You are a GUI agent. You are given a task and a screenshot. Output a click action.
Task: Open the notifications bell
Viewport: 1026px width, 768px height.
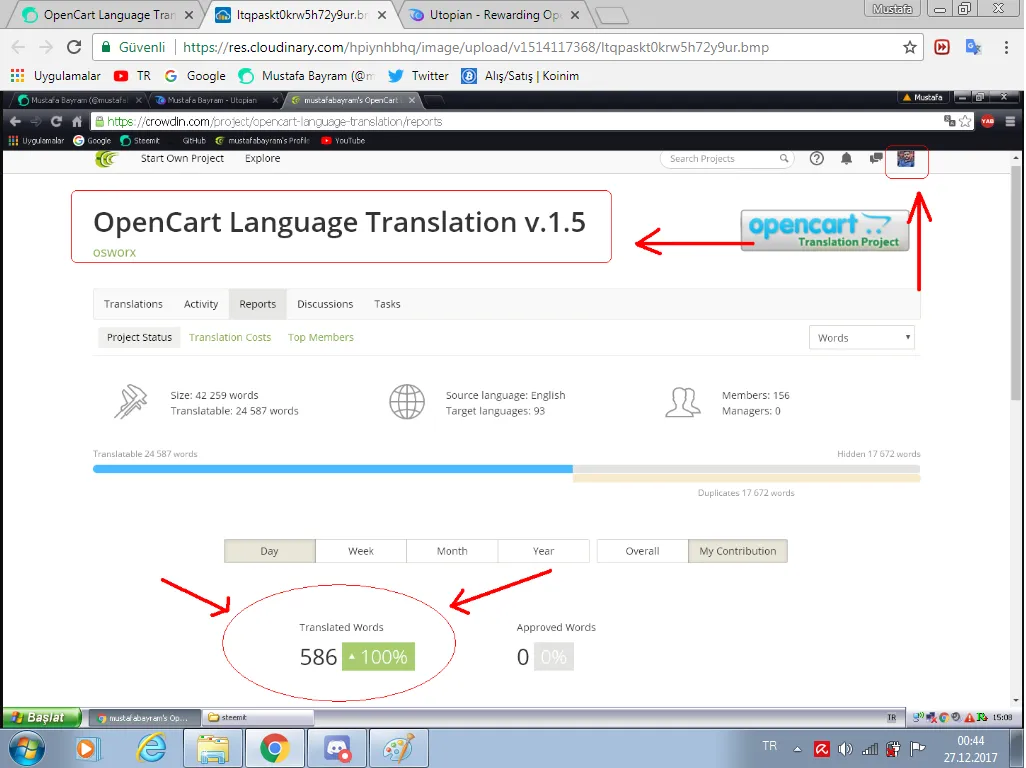click(x=846, y=158)
